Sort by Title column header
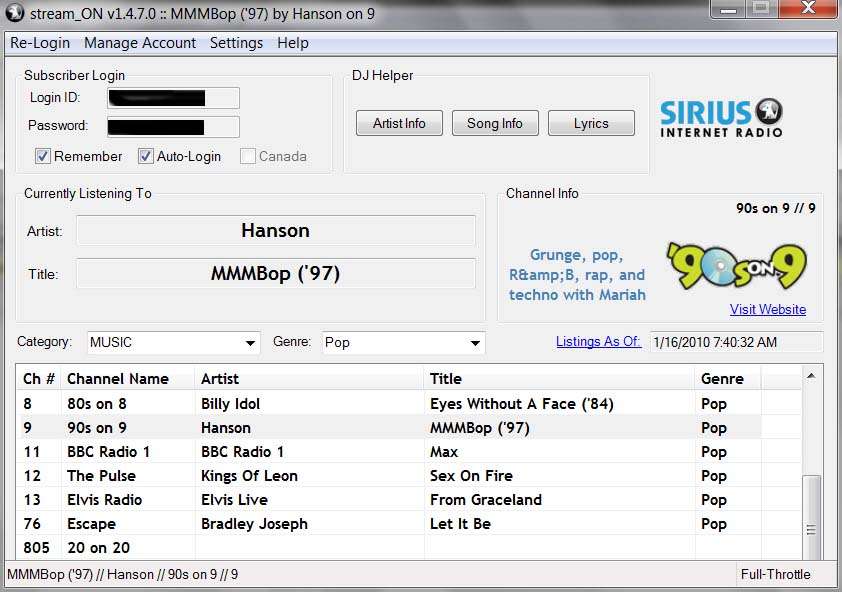 pyautogui.click(x=560, y=379)
